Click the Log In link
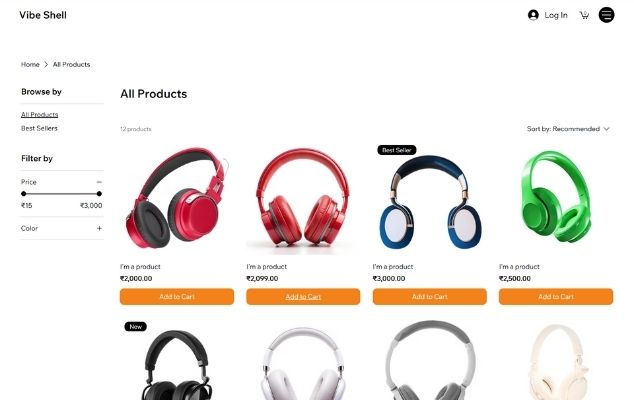 556,15
